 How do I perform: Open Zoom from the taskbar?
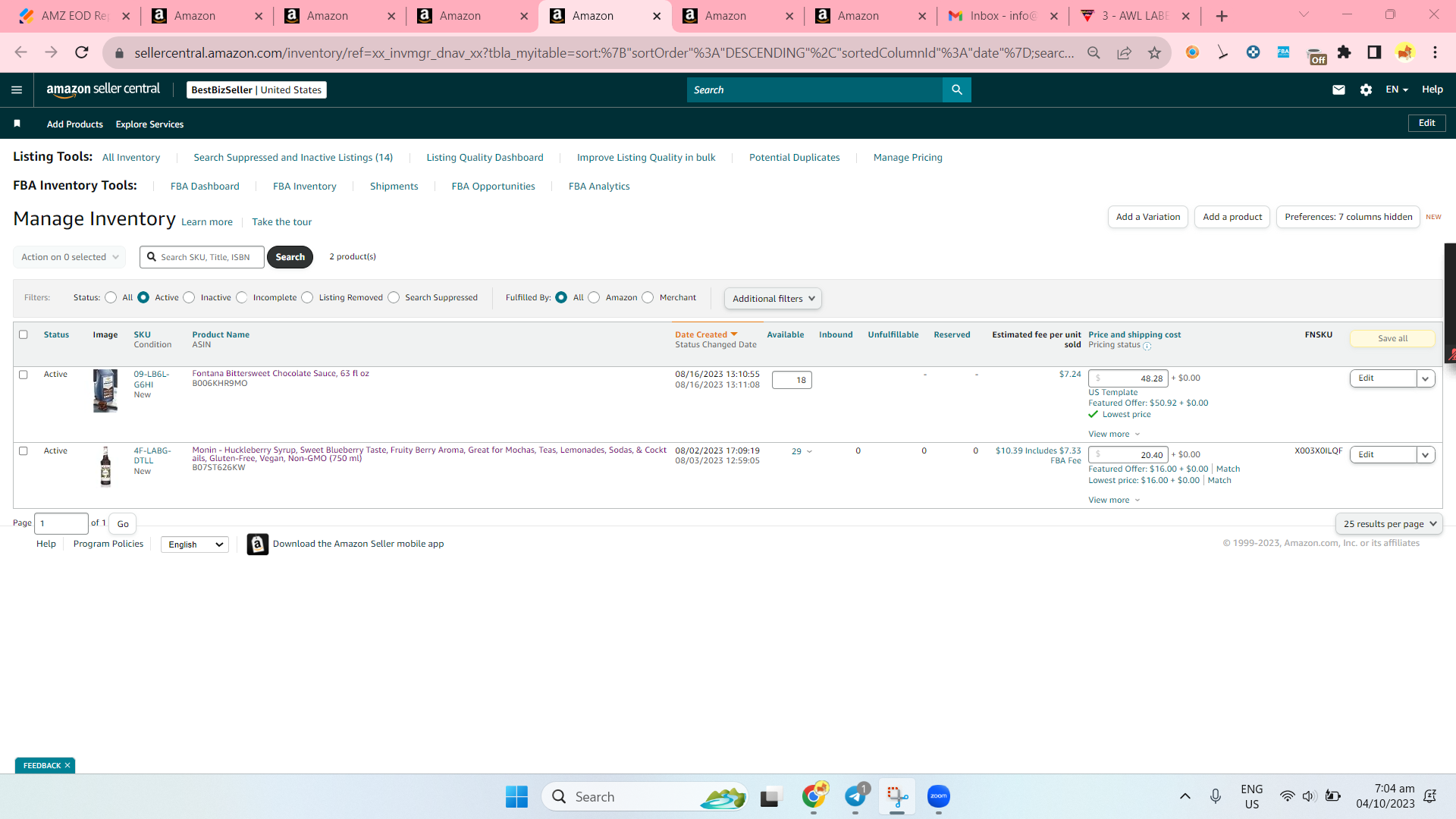(939, 796)
